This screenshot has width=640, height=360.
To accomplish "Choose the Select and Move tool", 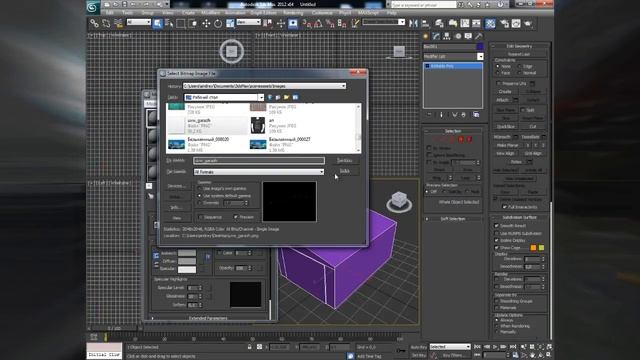I will 206,23.
